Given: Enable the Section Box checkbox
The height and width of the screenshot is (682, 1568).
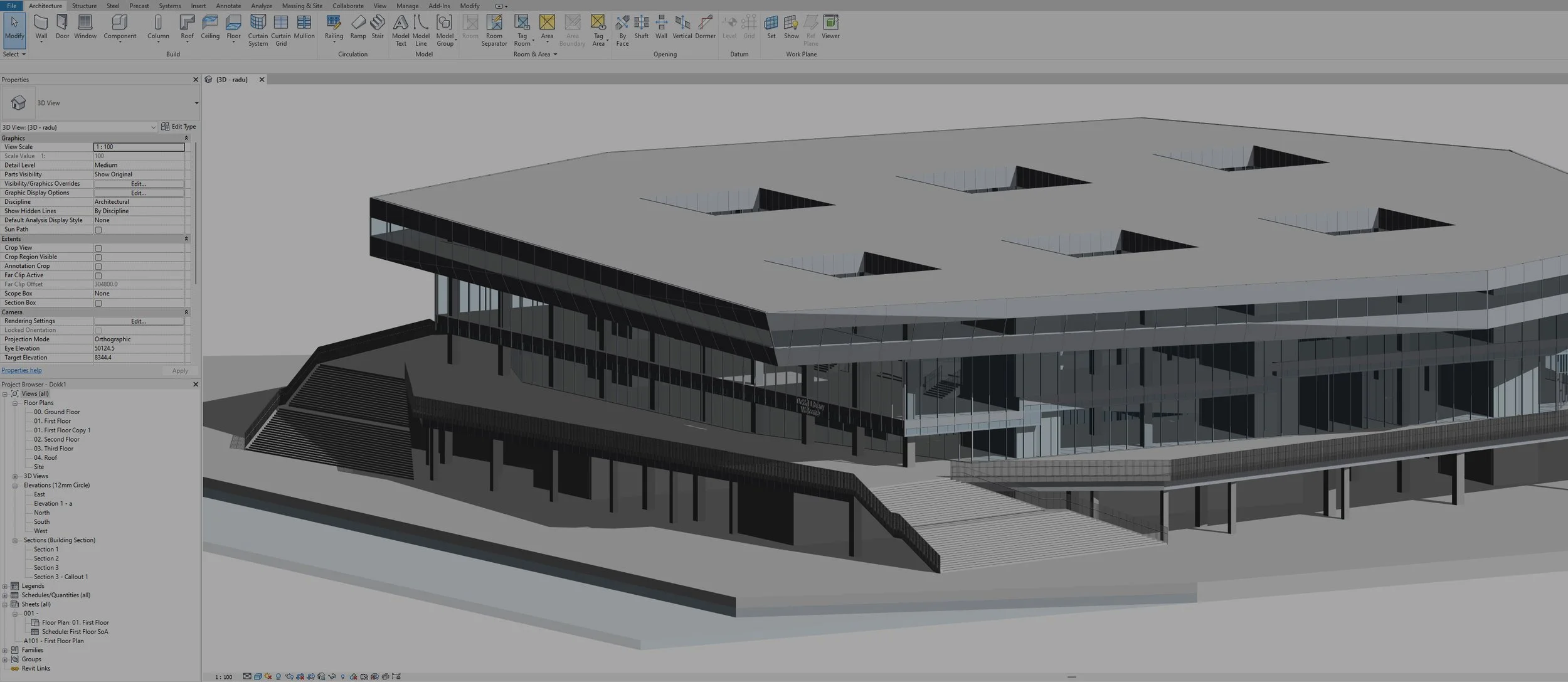Looking at the screenshot, I should click(98, 303).
